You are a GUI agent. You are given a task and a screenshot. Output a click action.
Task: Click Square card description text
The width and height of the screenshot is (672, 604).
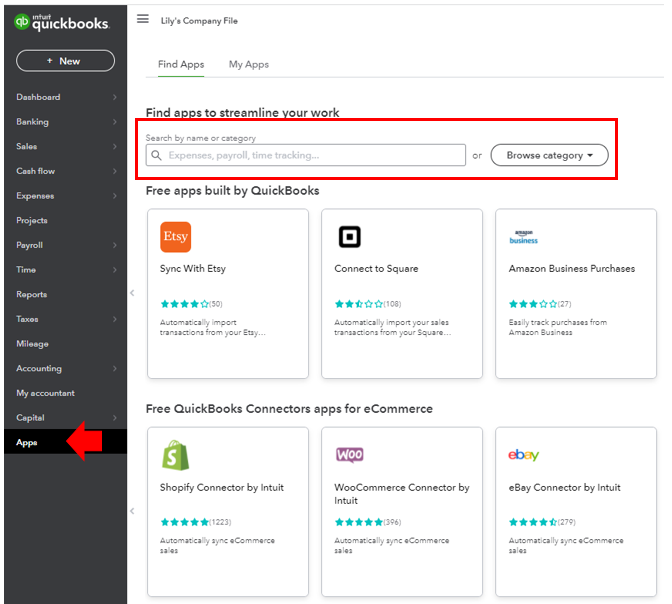tap(392, 327)
